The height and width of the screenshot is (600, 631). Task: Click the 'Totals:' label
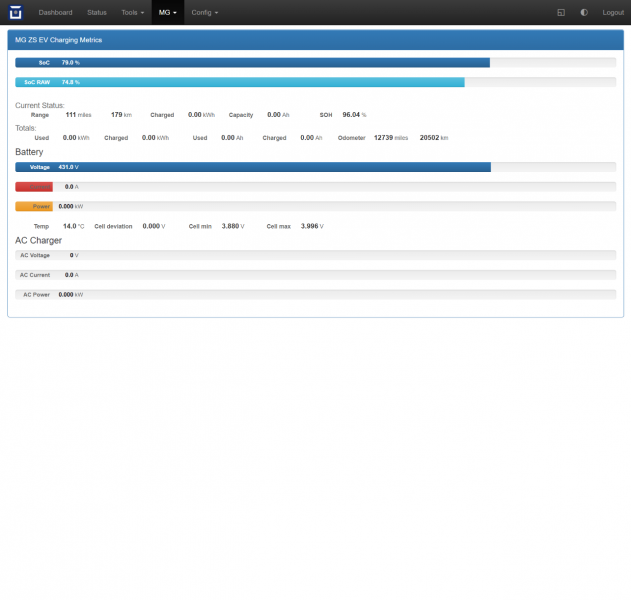tap(26, 128)
